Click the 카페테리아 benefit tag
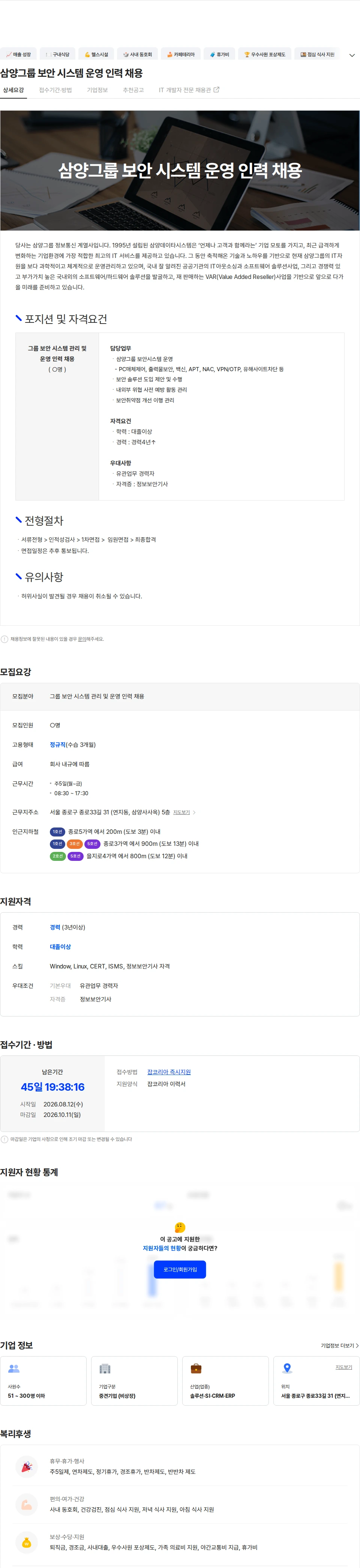This screenshot has height=1568, width=360. click(x=180, y=54)
